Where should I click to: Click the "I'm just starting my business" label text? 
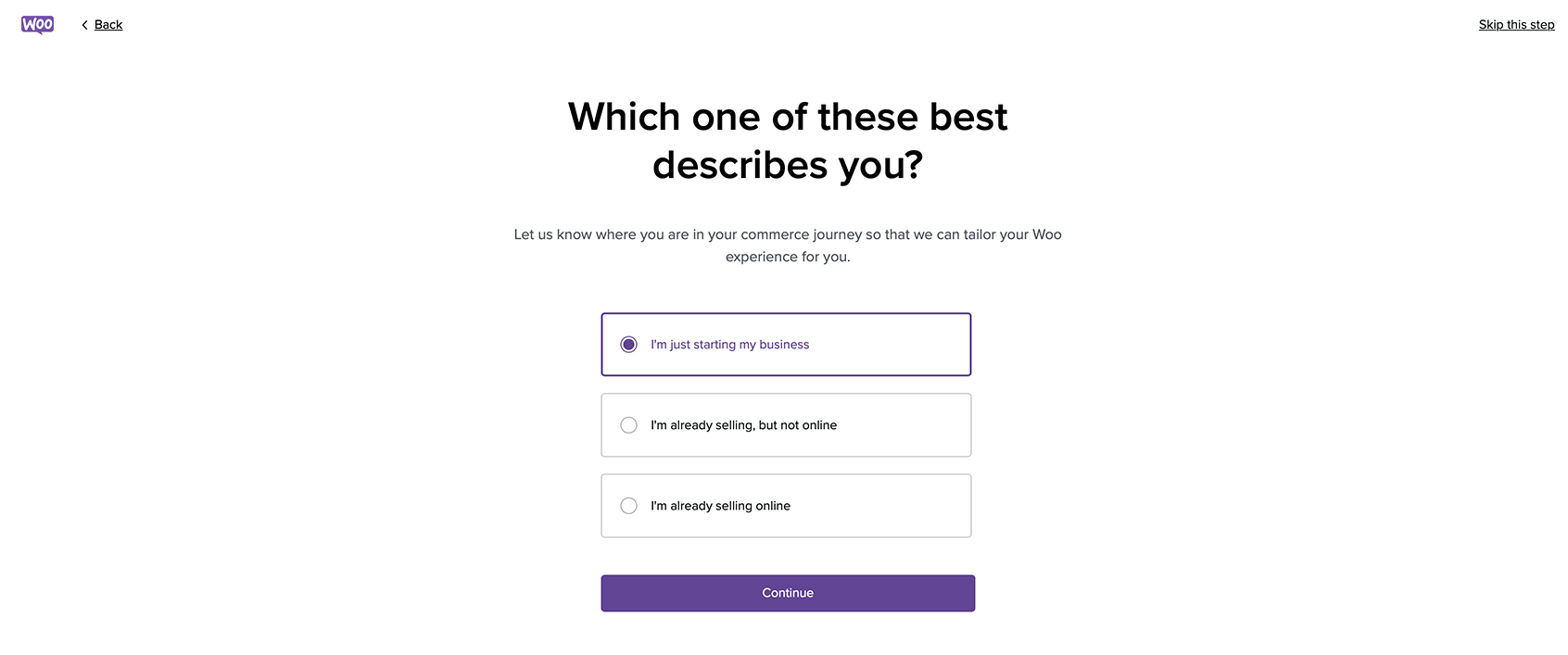[x=729, y=345]
